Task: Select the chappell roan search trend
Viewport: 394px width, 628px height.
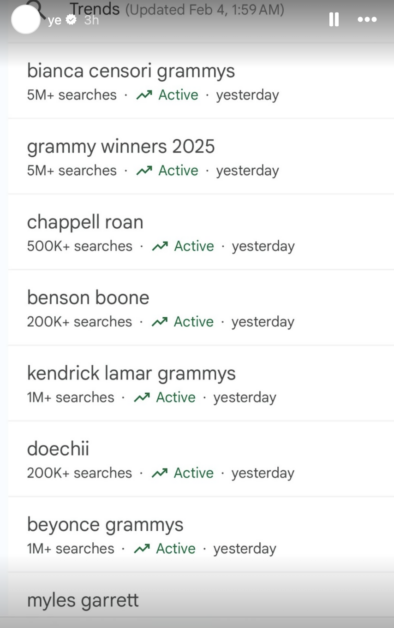Action: point(201,232)
